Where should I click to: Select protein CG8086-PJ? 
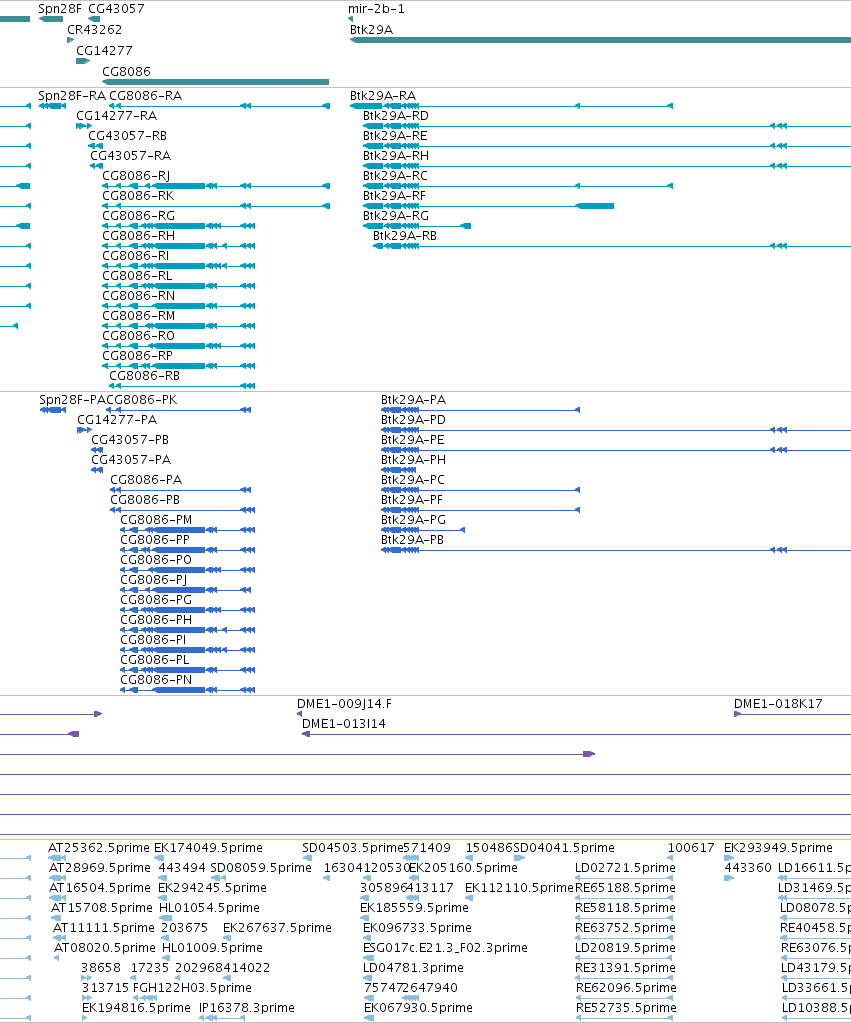coord(153,580)
